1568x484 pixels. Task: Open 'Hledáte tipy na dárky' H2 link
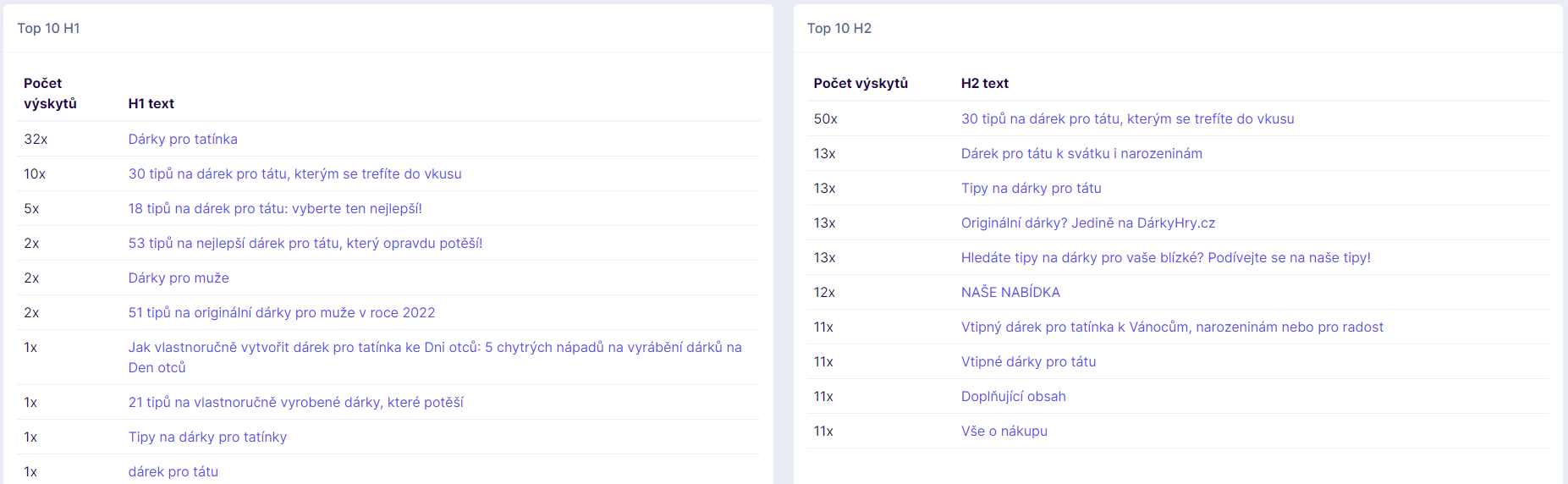pyautogui.click(x=1165, y=257)
